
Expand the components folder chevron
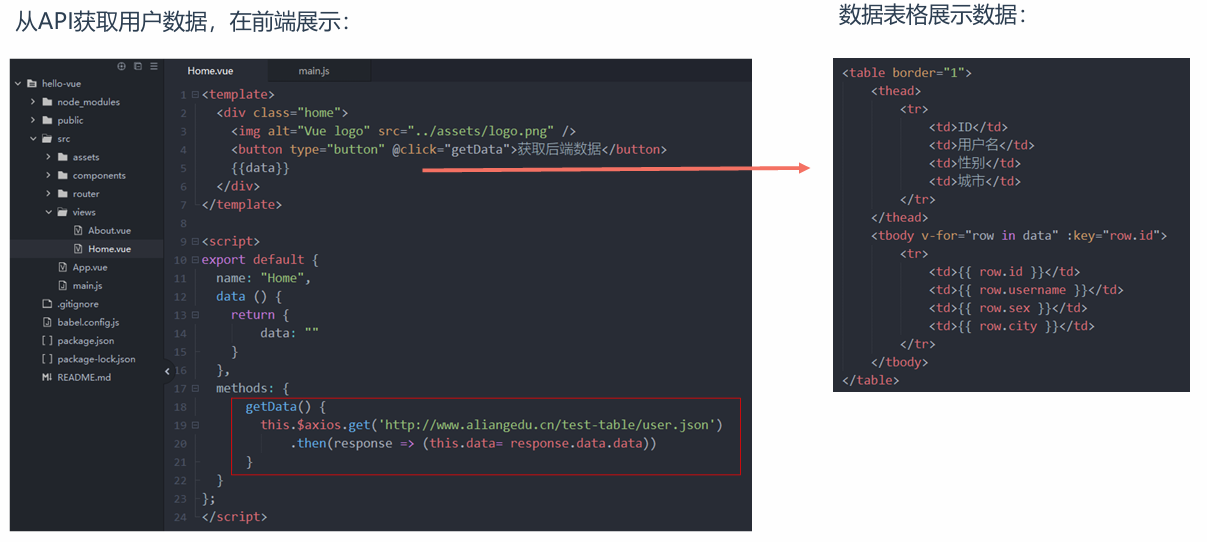point(49,175)
